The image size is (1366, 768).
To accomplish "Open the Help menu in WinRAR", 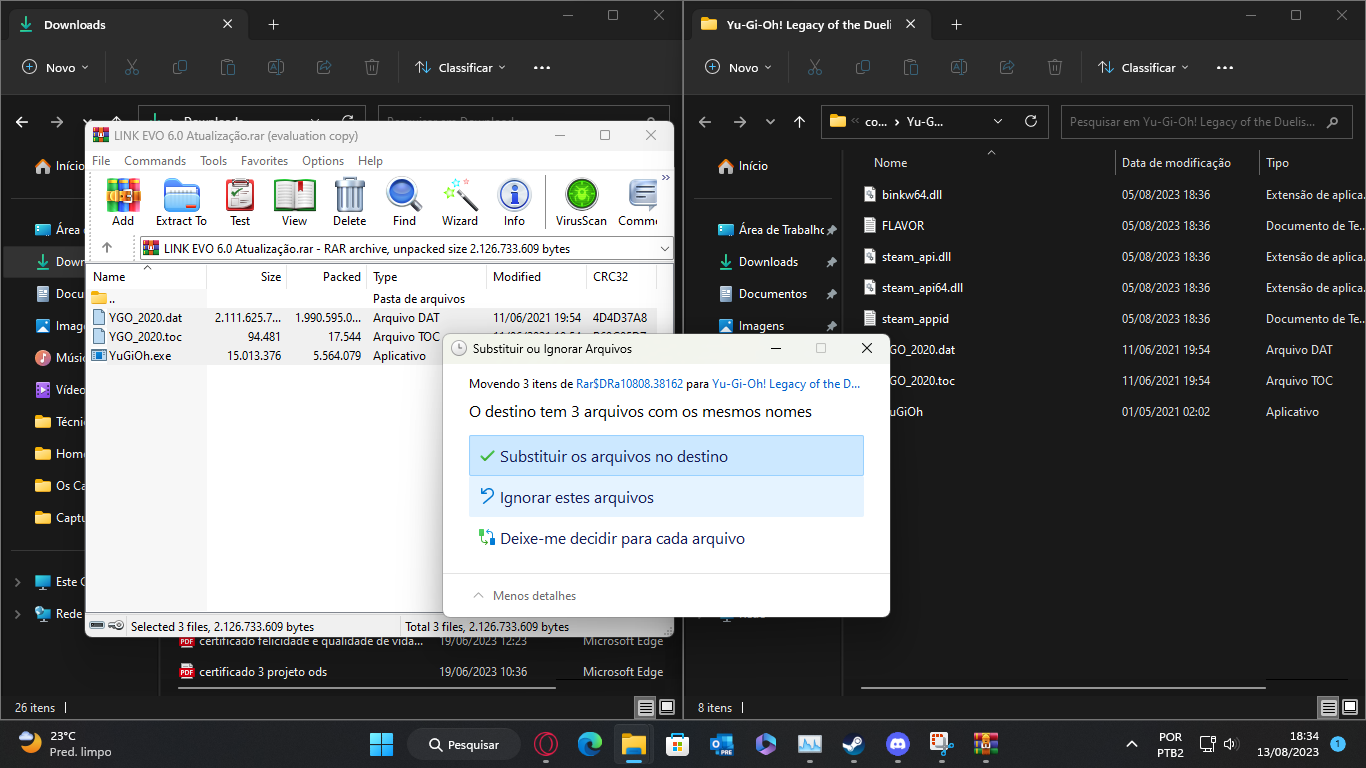I will pos(370,161).
